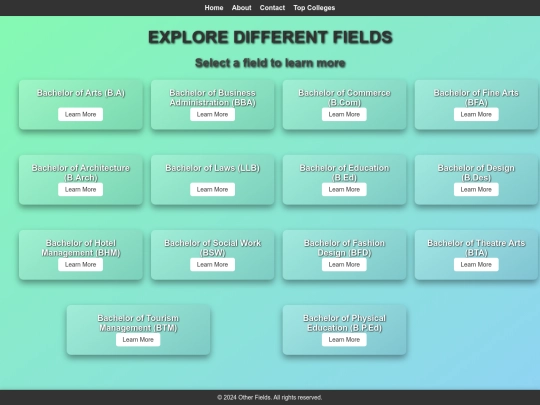Click Learn More under Fashion Design (BFD)
Screen dimensions: 540x405
[x=344, y=264]
